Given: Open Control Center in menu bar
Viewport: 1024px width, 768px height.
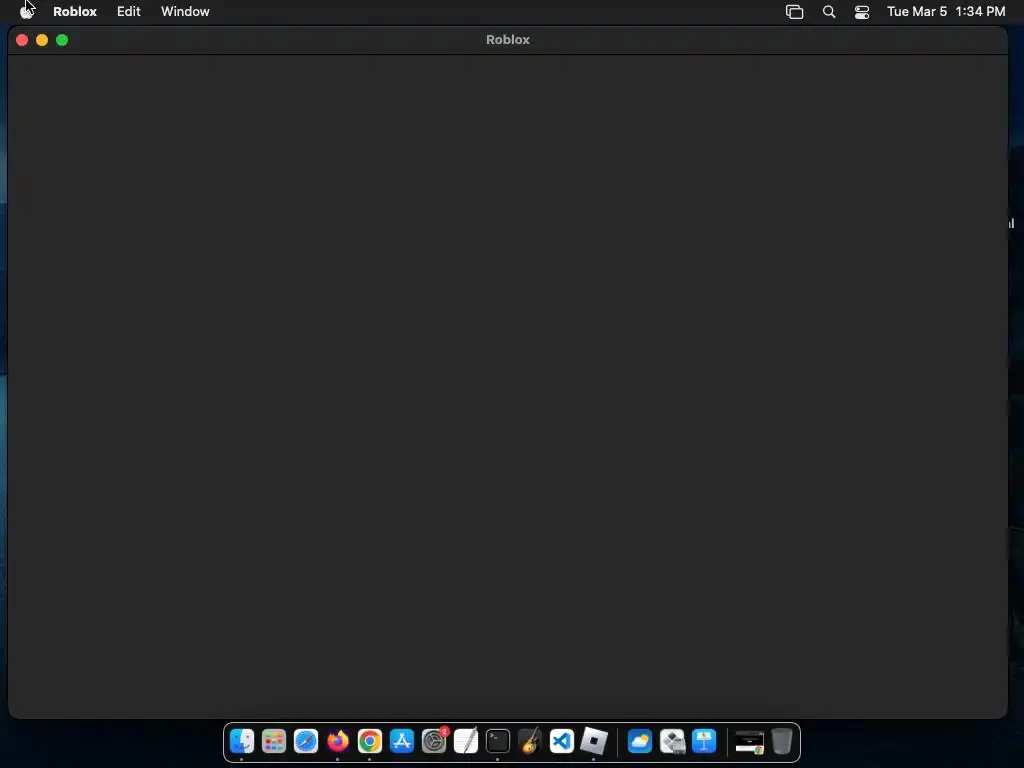Looking at the screenshot, I should coord(862,12).
